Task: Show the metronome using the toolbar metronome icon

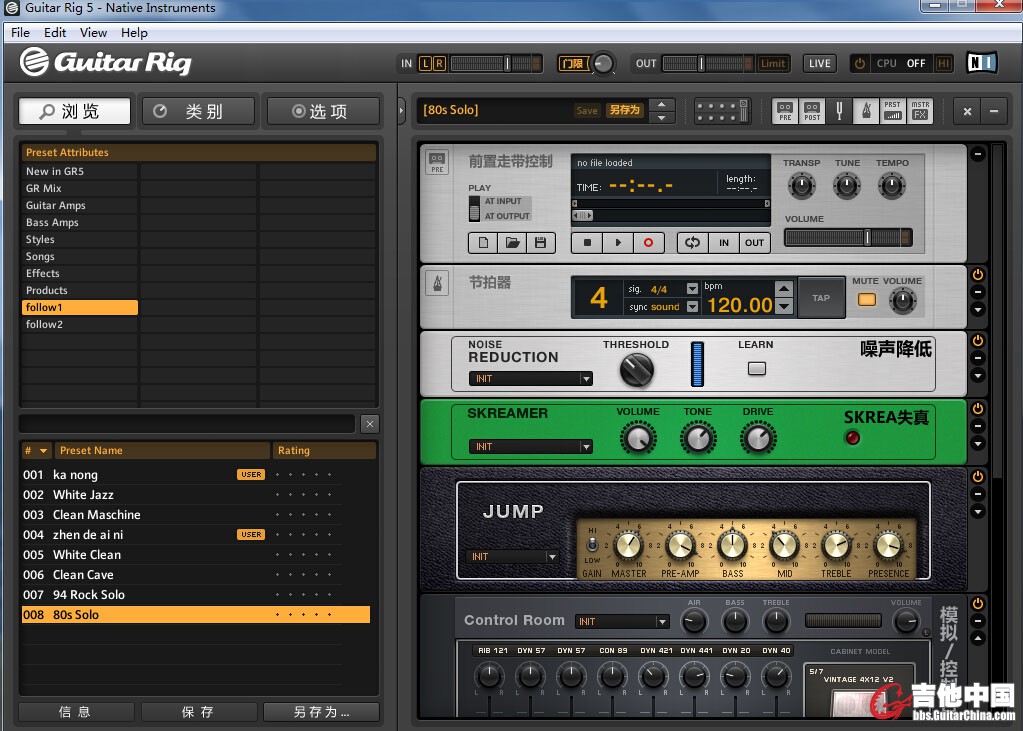Action: 866,111
